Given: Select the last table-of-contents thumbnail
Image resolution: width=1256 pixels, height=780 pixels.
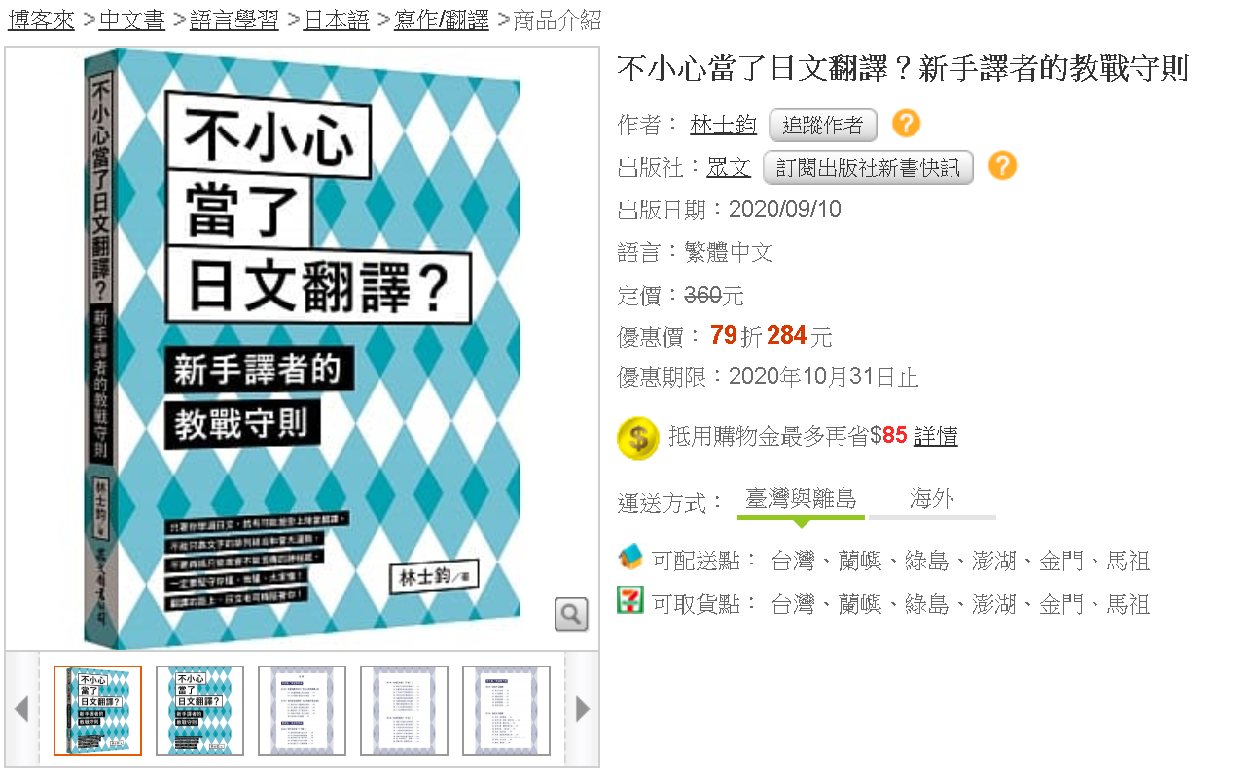Looking at the screenshot, I should pyautogui.click(x=506, y=710).
